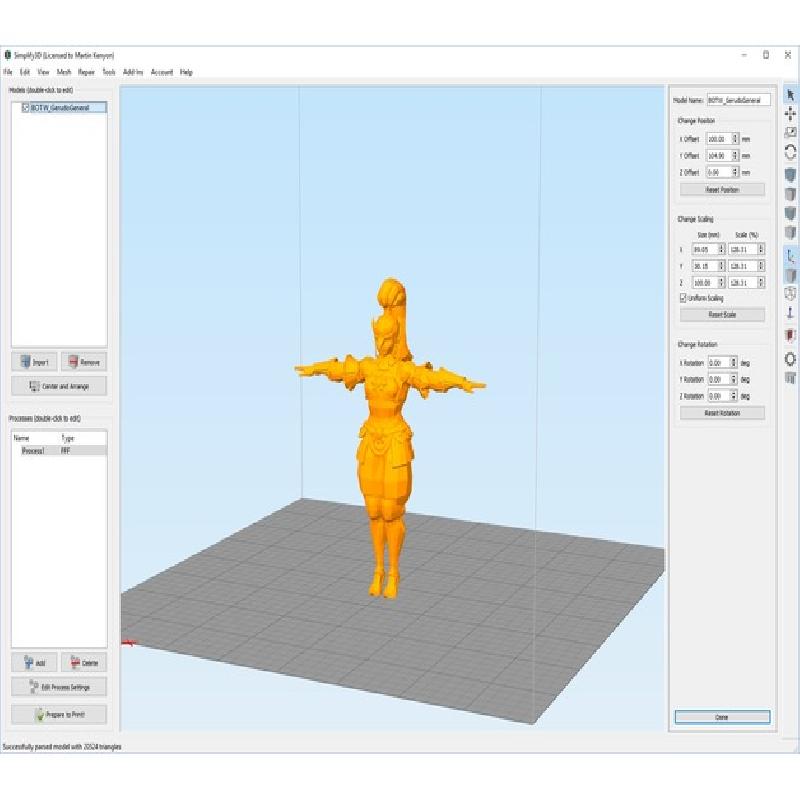Click the Done button
Viewport: 800px width, 800px height.
coord(722,717)
